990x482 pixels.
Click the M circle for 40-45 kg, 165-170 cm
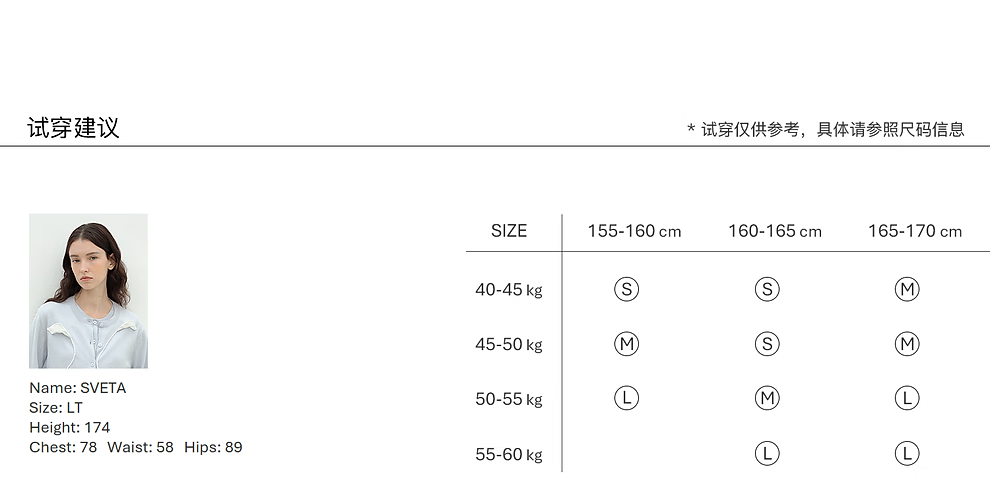(x=907, y=290)
